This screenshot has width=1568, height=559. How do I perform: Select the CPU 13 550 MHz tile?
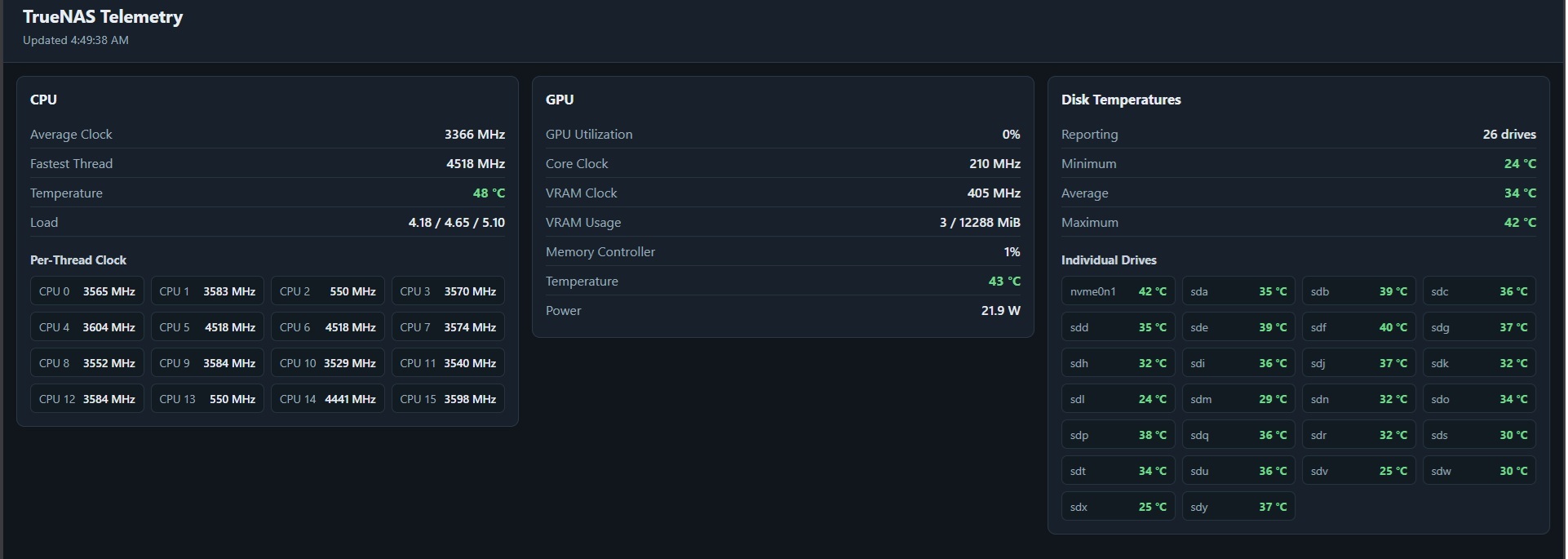coord(207,399)
